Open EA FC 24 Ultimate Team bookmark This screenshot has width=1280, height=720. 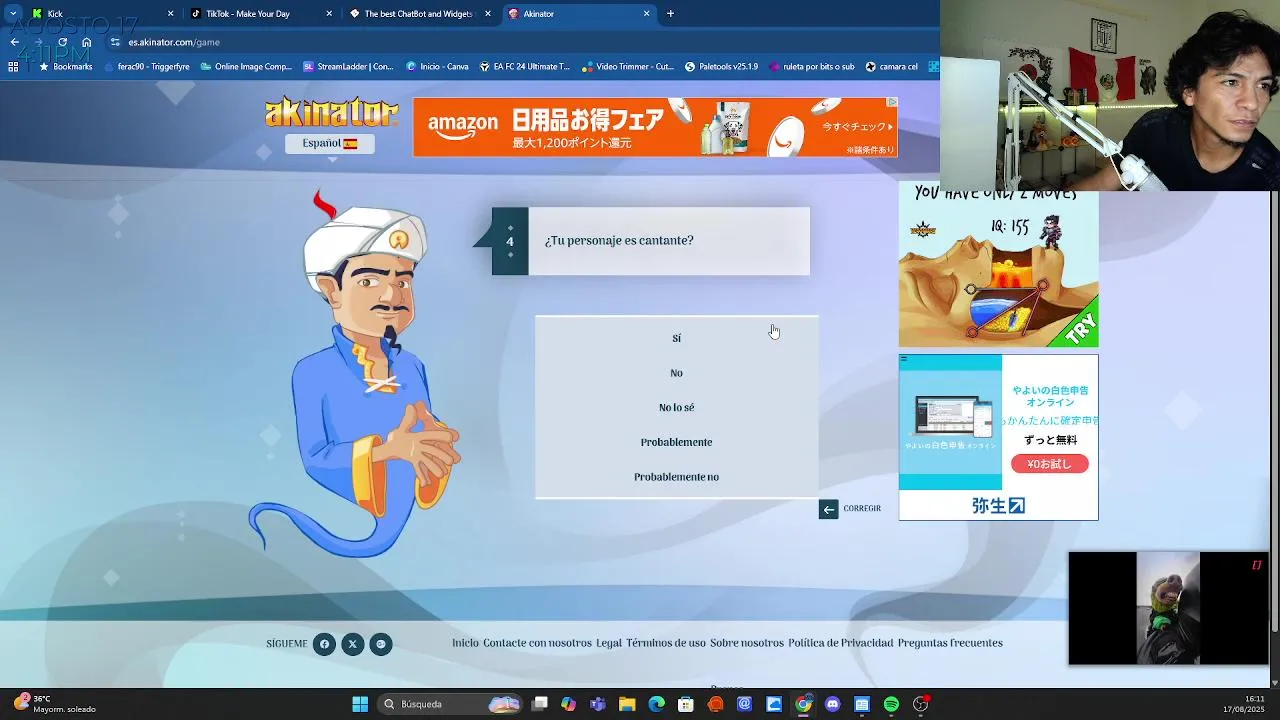point(524,67)
